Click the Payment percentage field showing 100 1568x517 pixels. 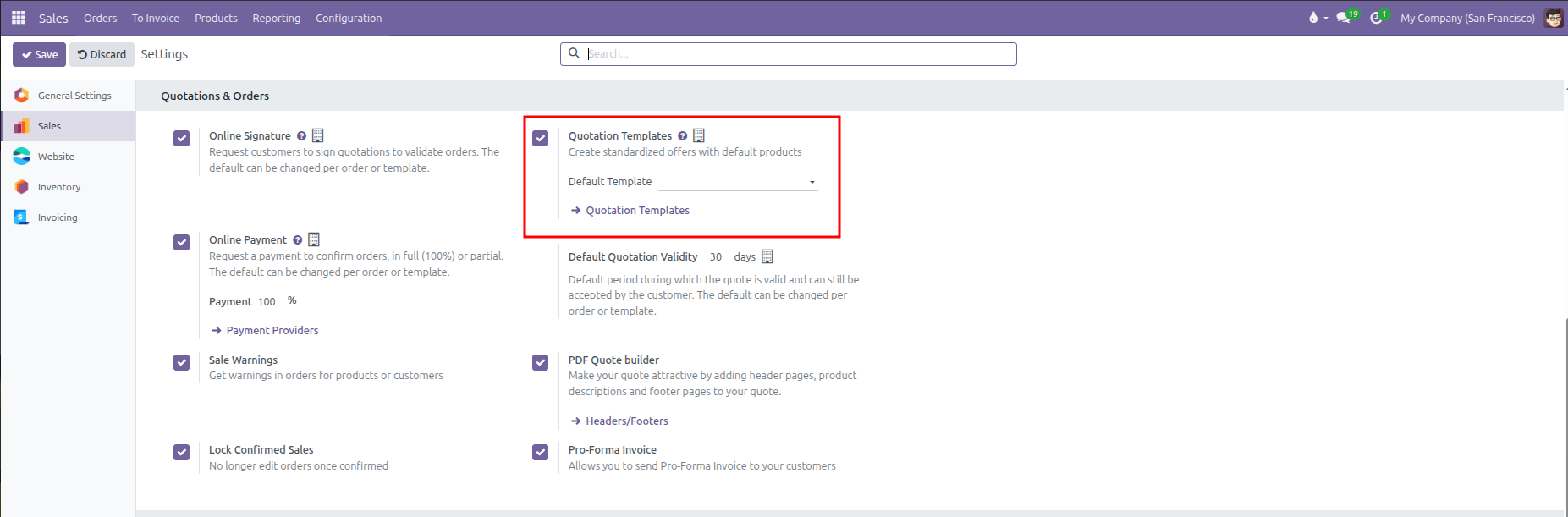click(271, 302)
